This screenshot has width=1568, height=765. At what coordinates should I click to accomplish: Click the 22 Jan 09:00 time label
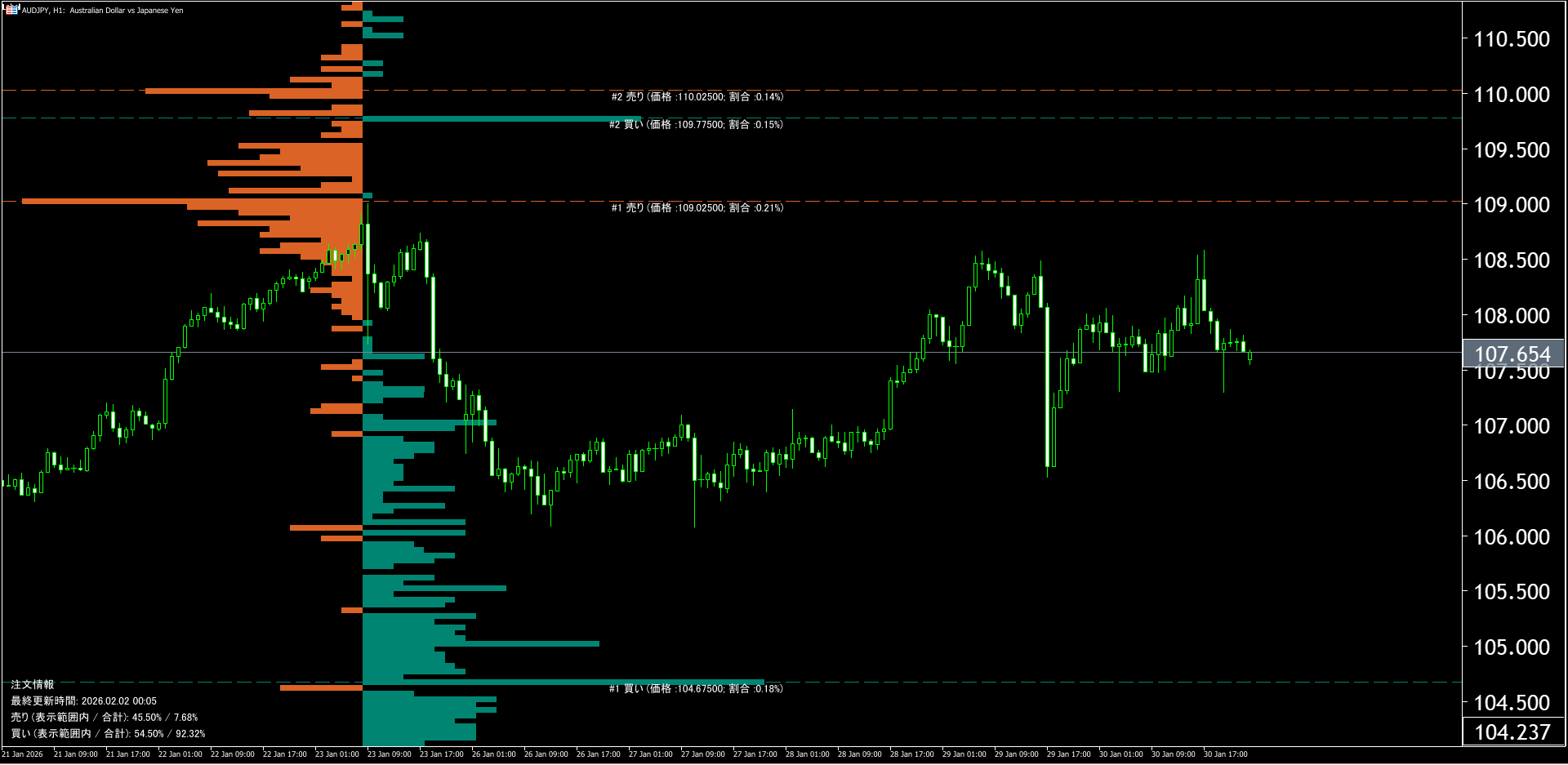click(233, 754)
